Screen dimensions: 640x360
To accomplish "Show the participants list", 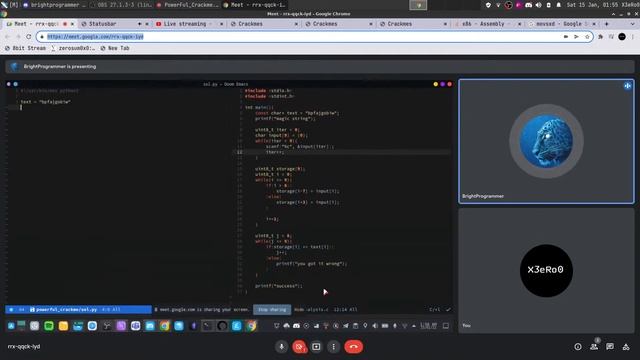I will point(594,347).
